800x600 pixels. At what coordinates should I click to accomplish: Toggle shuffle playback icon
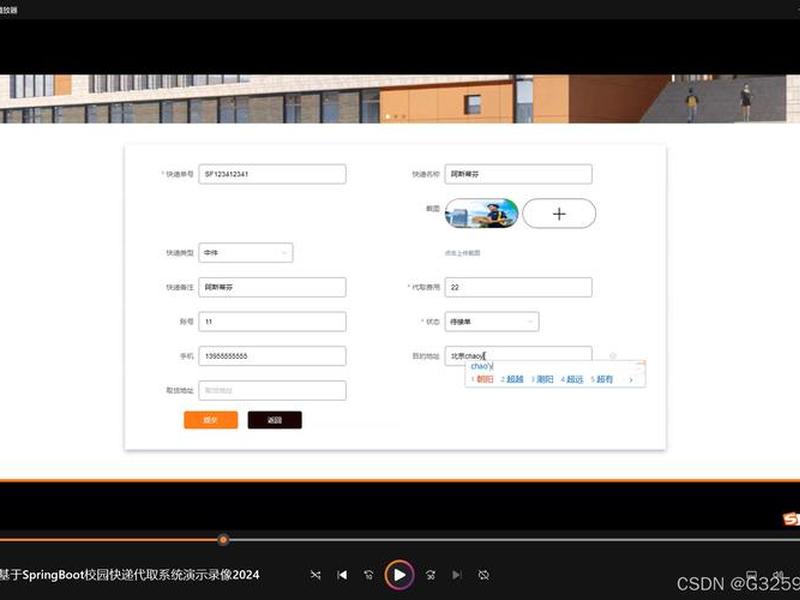point(315,575)
